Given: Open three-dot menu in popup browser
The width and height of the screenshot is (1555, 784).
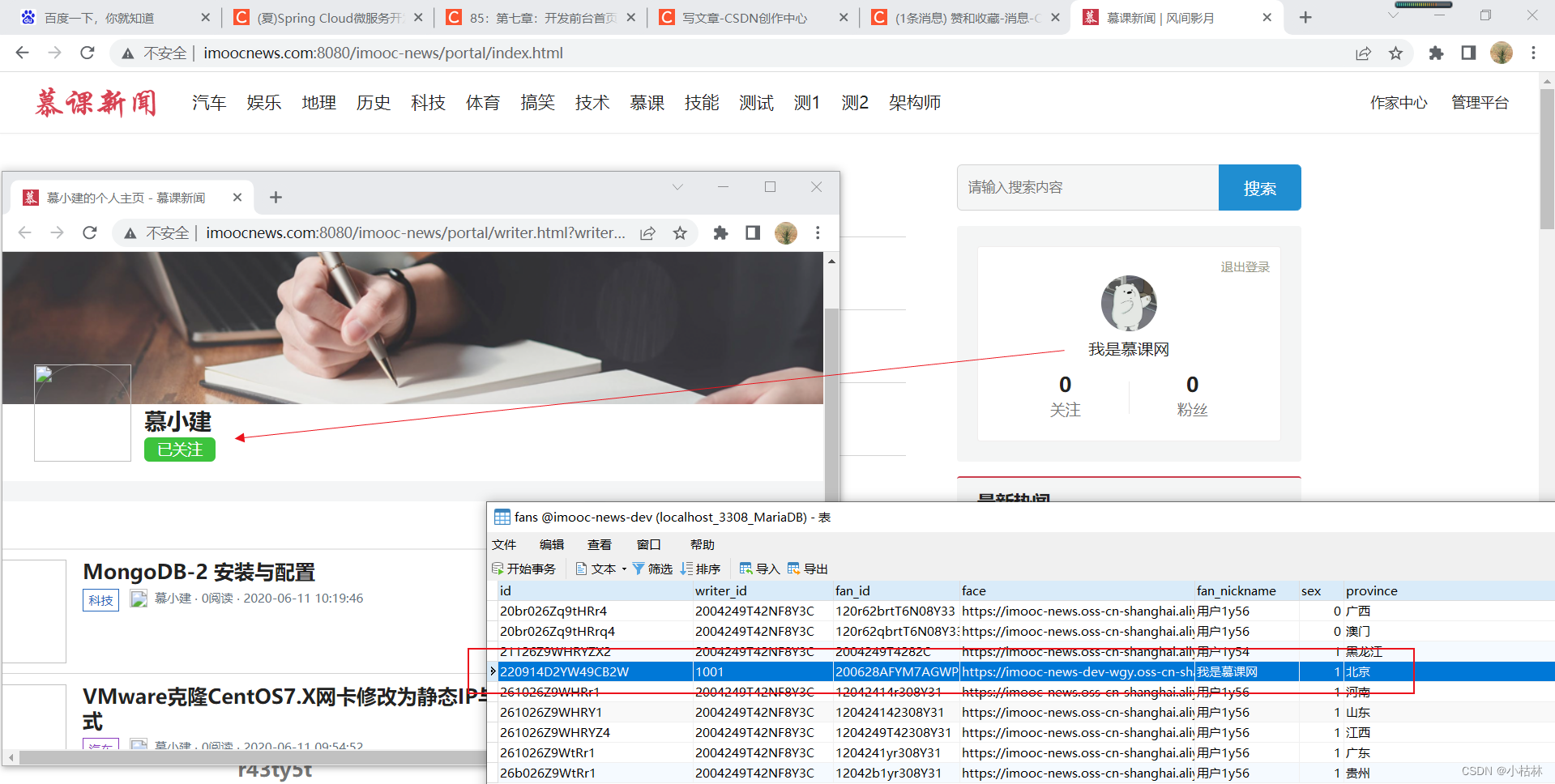Looking at the screenshot, I should (818, 233).
